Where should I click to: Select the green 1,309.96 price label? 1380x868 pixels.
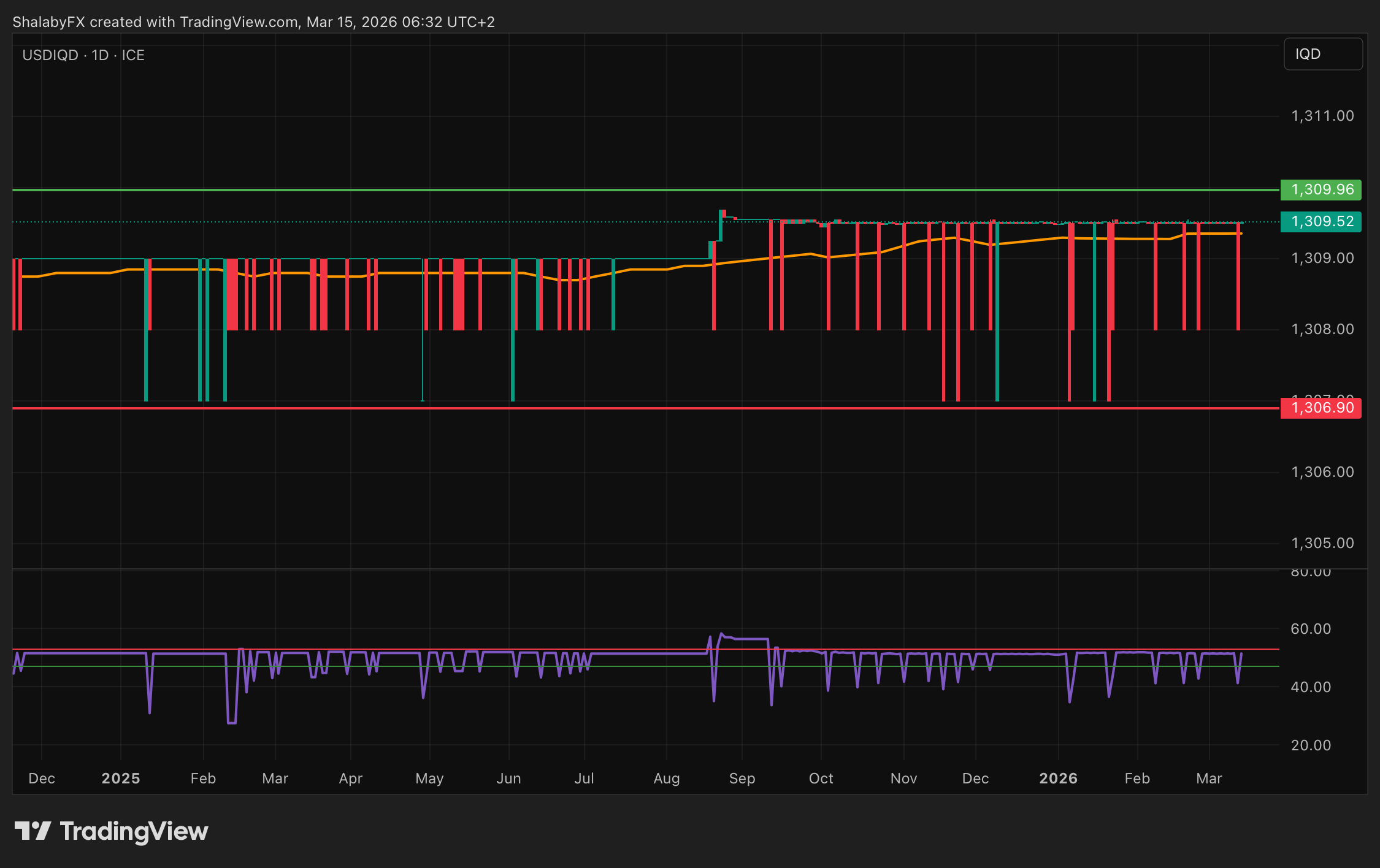point(1321,189)
